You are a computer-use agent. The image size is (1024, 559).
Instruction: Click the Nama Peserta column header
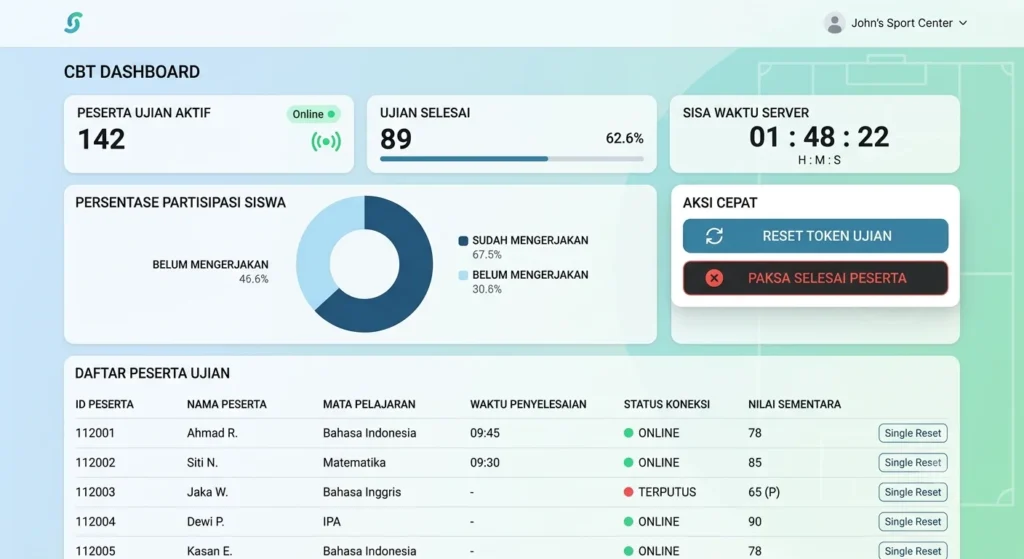[227, 404]
